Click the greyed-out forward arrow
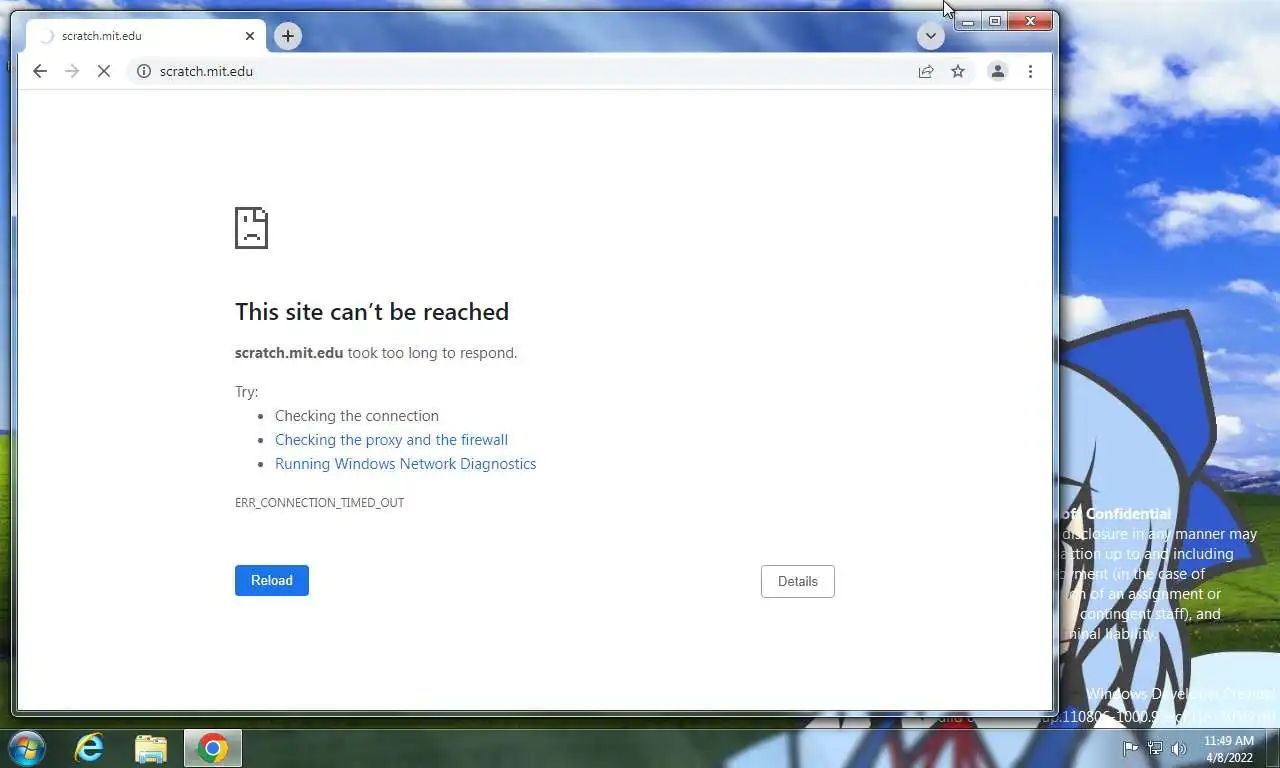The width and height of the screenshot is (1280, 768). 72,71
